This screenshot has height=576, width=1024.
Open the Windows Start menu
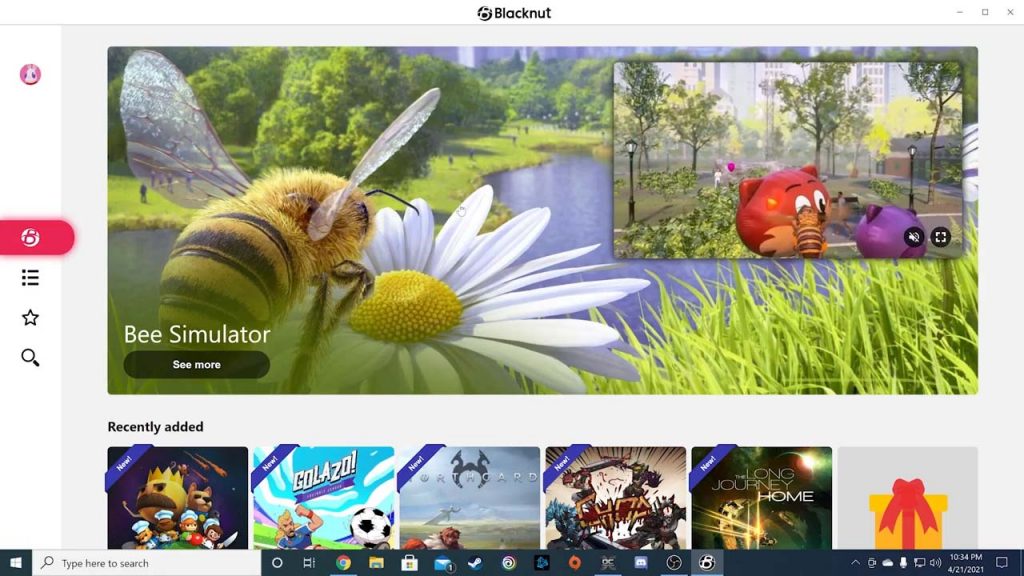coord(16,563)
